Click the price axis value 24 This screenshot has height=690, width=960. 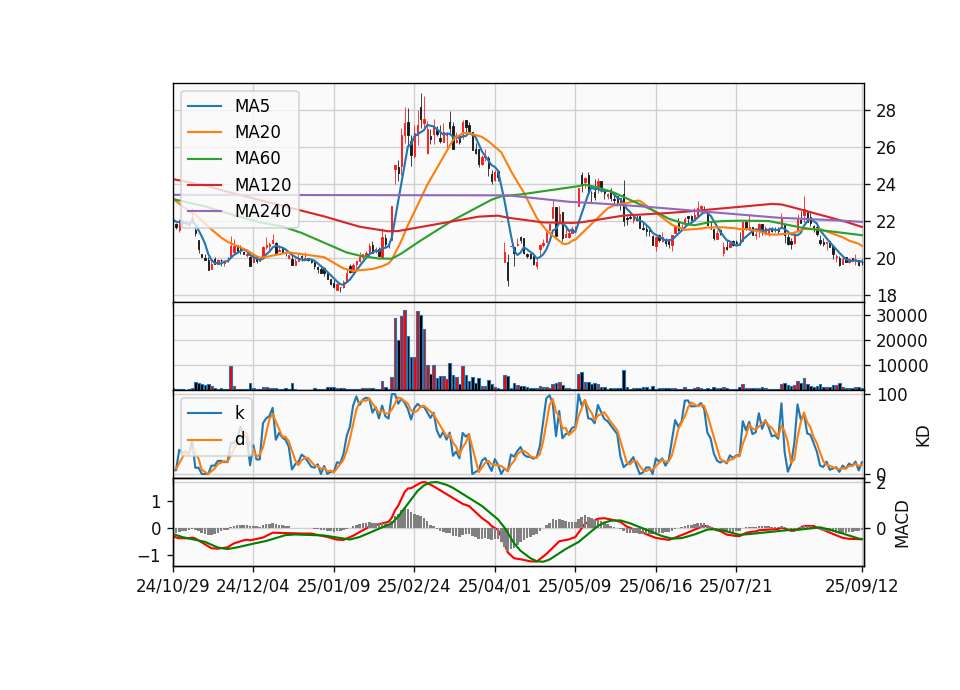tap(886, 185)
